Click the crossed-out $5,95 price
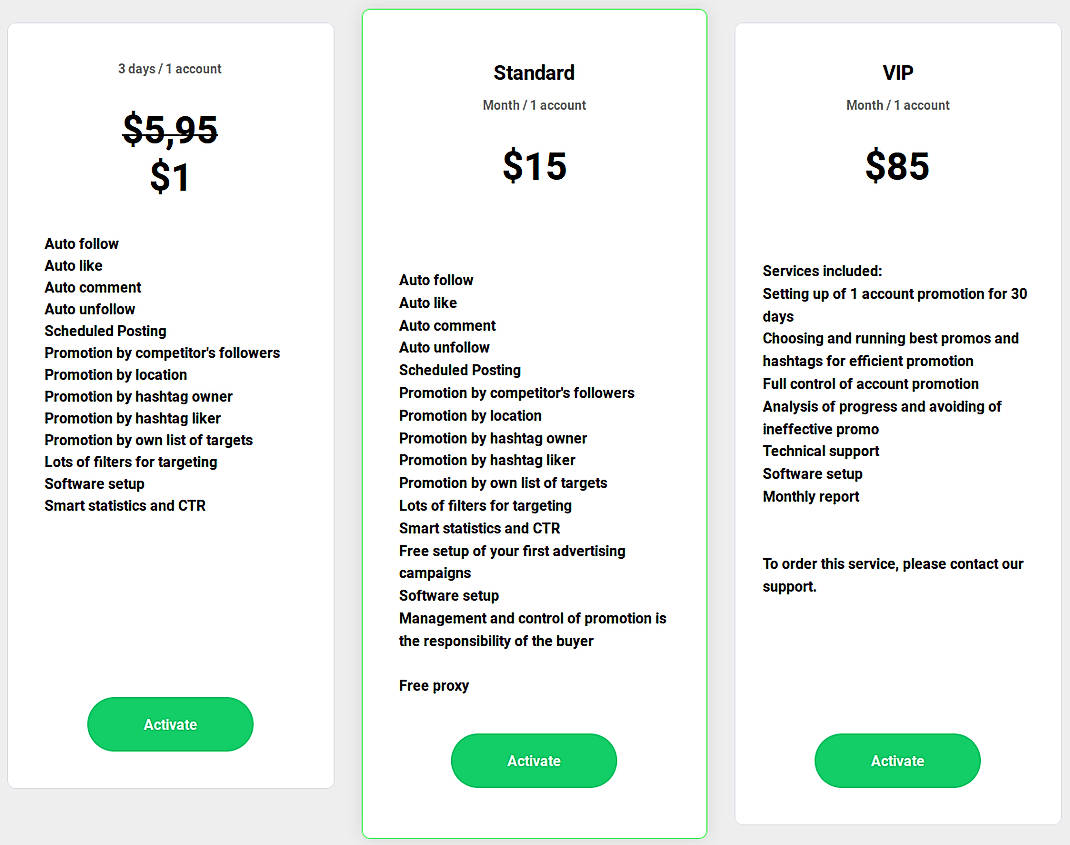1070x845 pixels. [170, 130]
